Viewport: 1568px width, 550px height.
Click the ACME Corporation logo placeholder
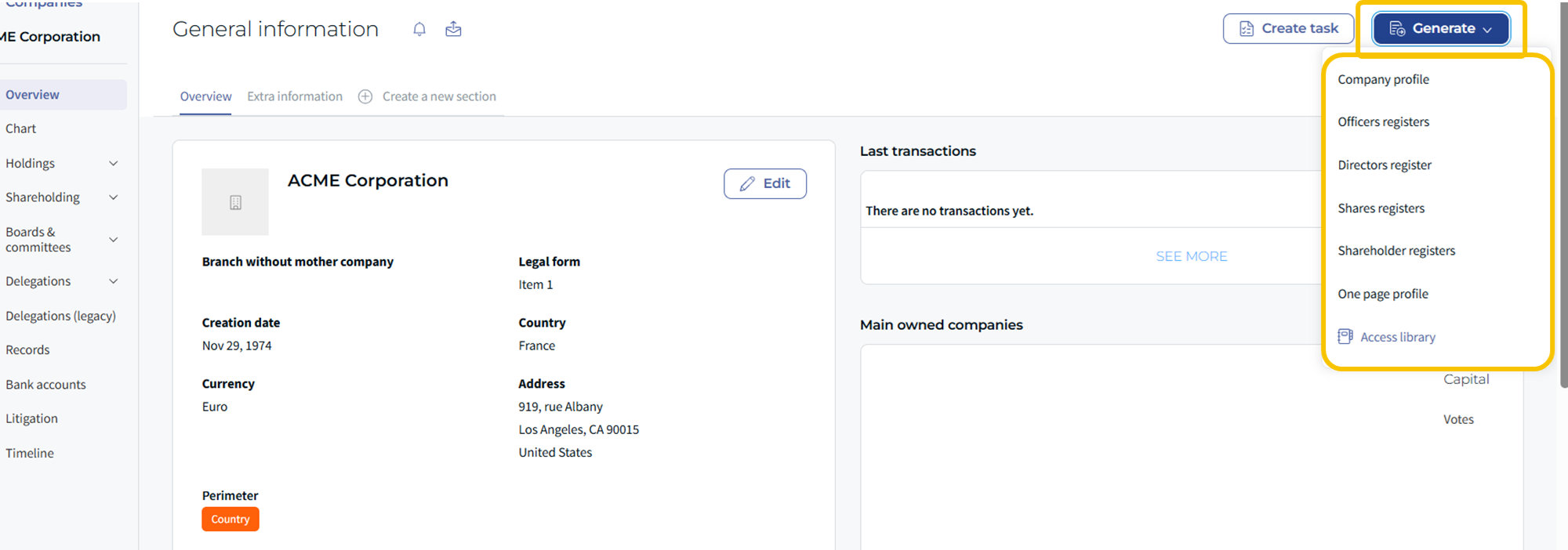pos(235,202)
